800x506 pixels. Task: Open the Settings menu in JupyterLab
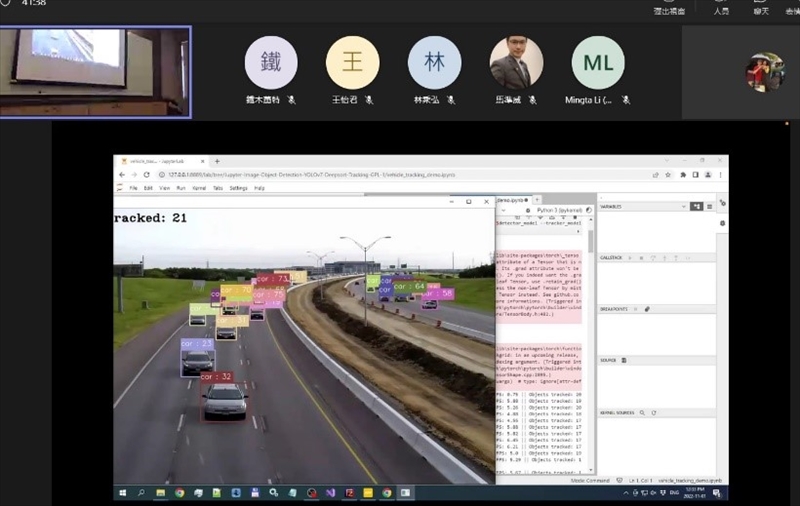coord(238,188)
